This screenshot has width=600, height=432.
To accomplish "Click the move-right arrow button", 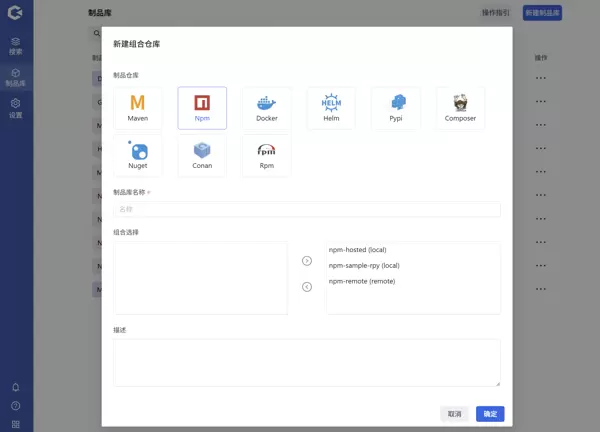I will click(307, 261).
